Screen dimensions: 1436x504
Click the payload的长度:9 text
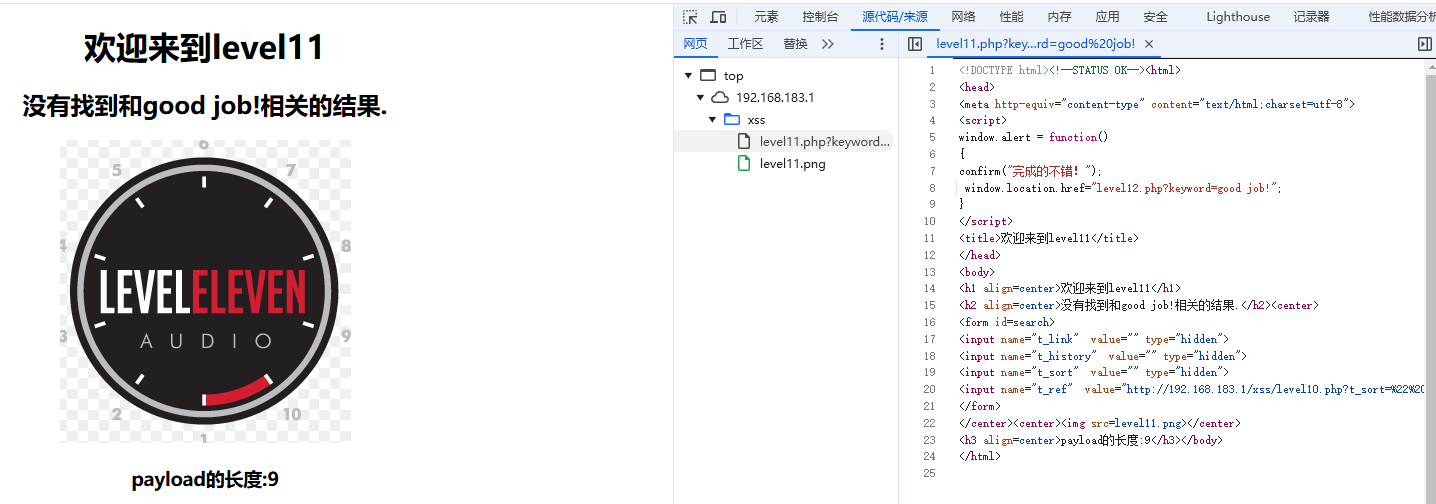[205, 480]
